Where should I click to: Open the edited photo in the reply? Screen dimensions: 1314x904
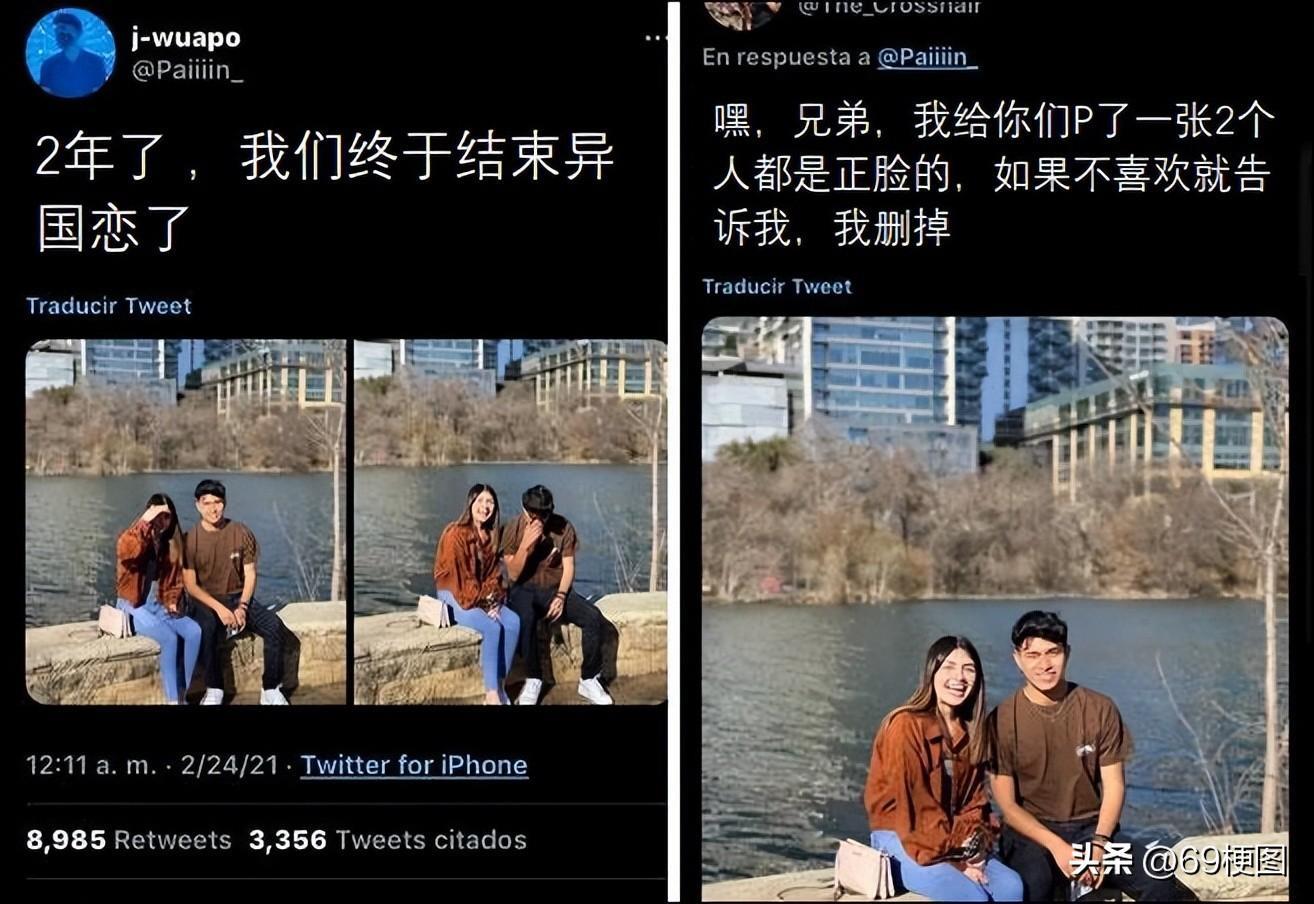click(x=995, y=609)
